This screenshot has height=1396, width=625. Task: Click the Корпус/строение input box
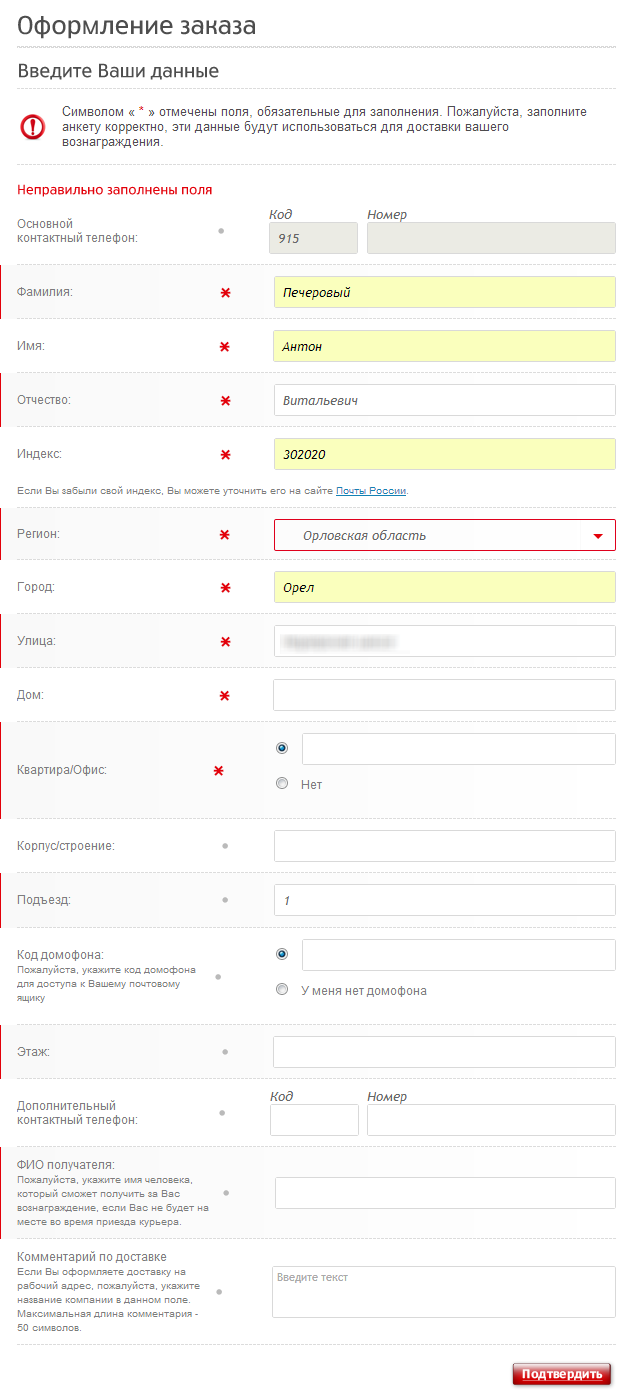coord(444,846)
